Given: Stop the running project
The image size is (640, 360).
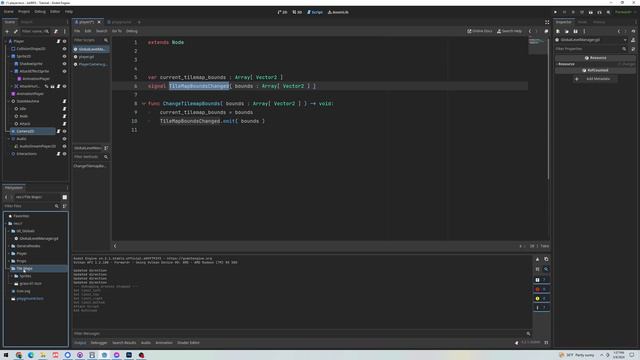Looking at the screenshot, I should coord(573,12).
